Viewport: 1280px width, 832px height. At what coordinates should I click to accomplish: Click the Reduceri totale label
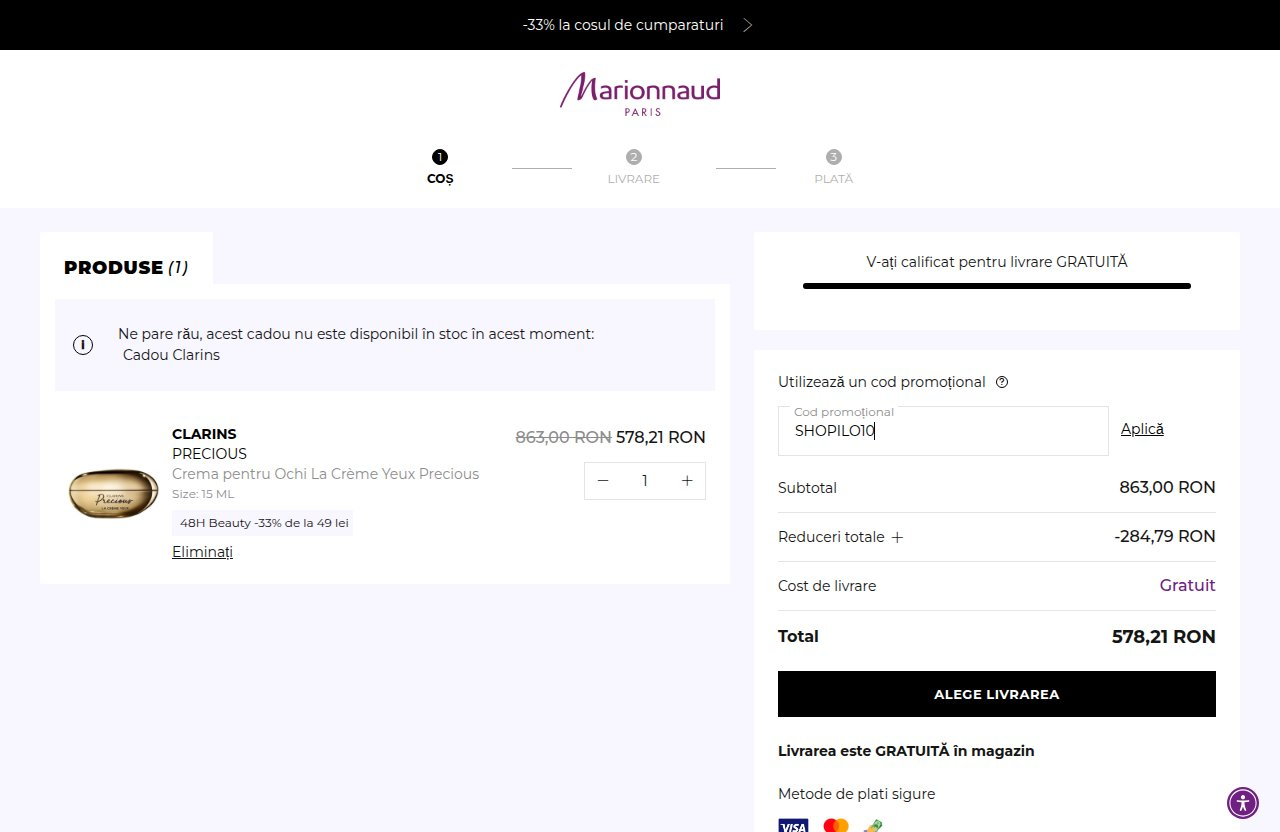click(831, 537)
